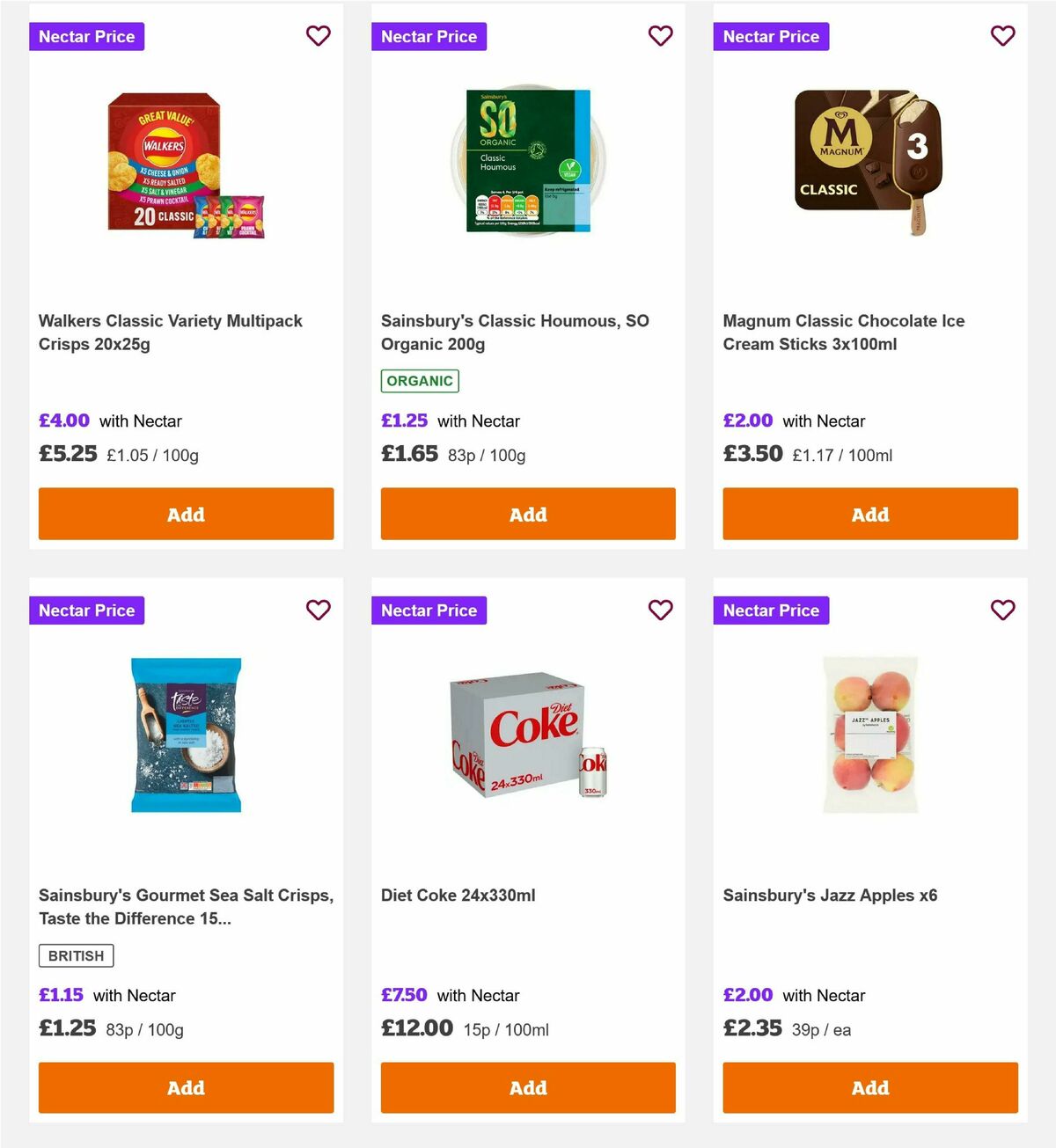This screenshot has width=1056, height=1148.
Task: Favourite the Diet Coke 24-pack
Action: pos(660,610)
